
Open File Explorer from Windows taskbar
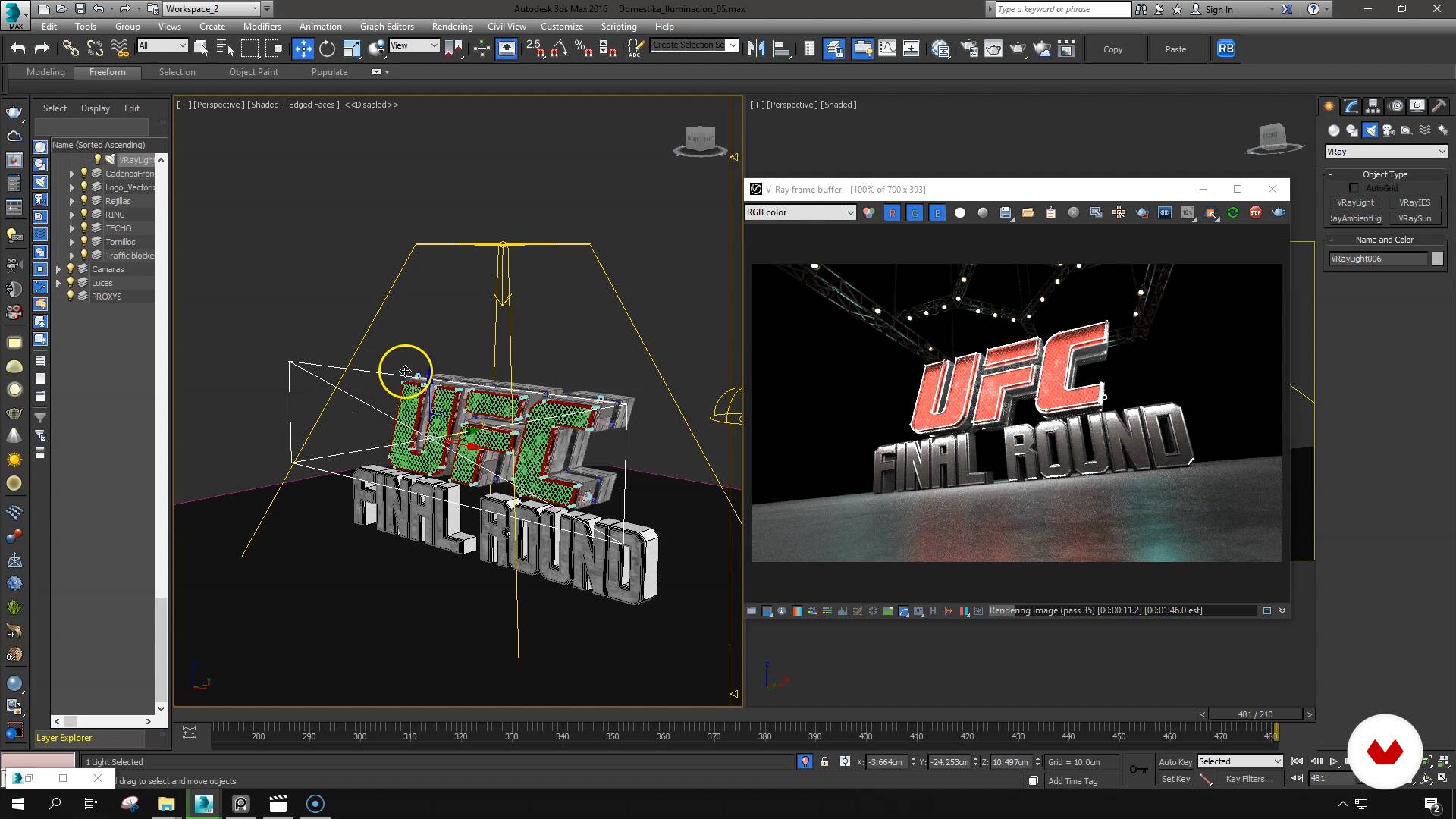point(166,804)
